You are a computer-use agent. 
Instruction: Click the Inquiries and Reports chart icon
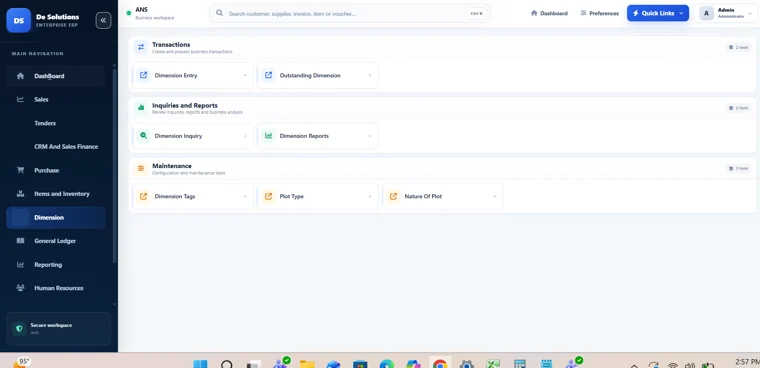141,108
